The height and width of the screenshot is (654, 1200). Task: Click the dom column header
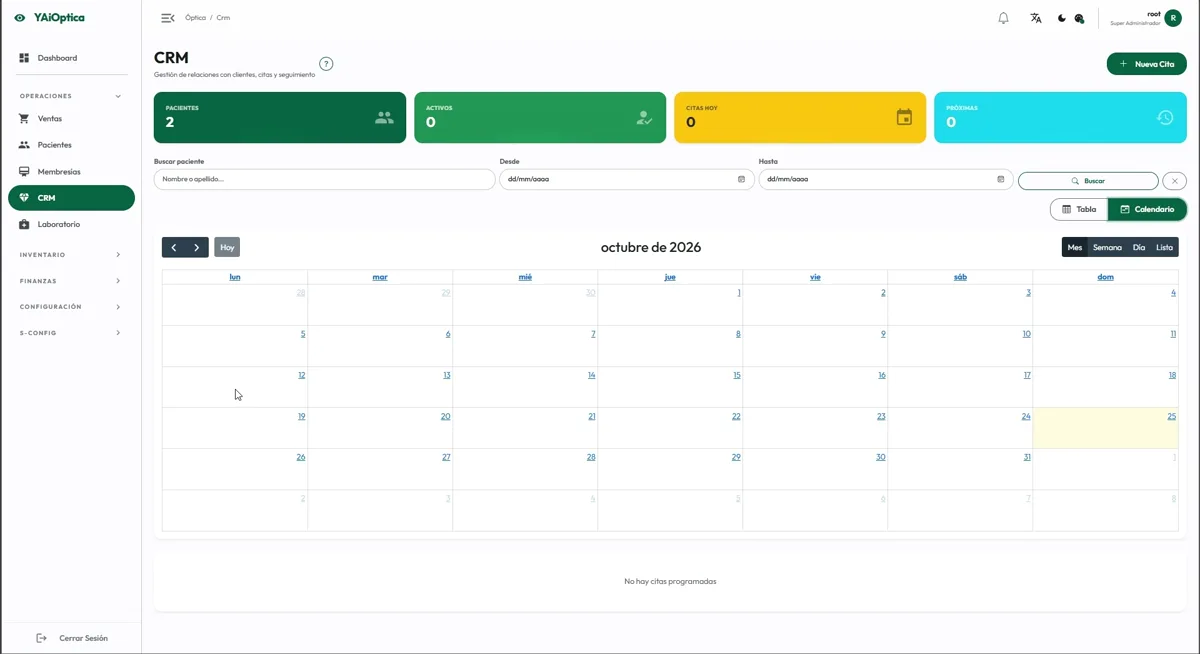(1105, 277)
